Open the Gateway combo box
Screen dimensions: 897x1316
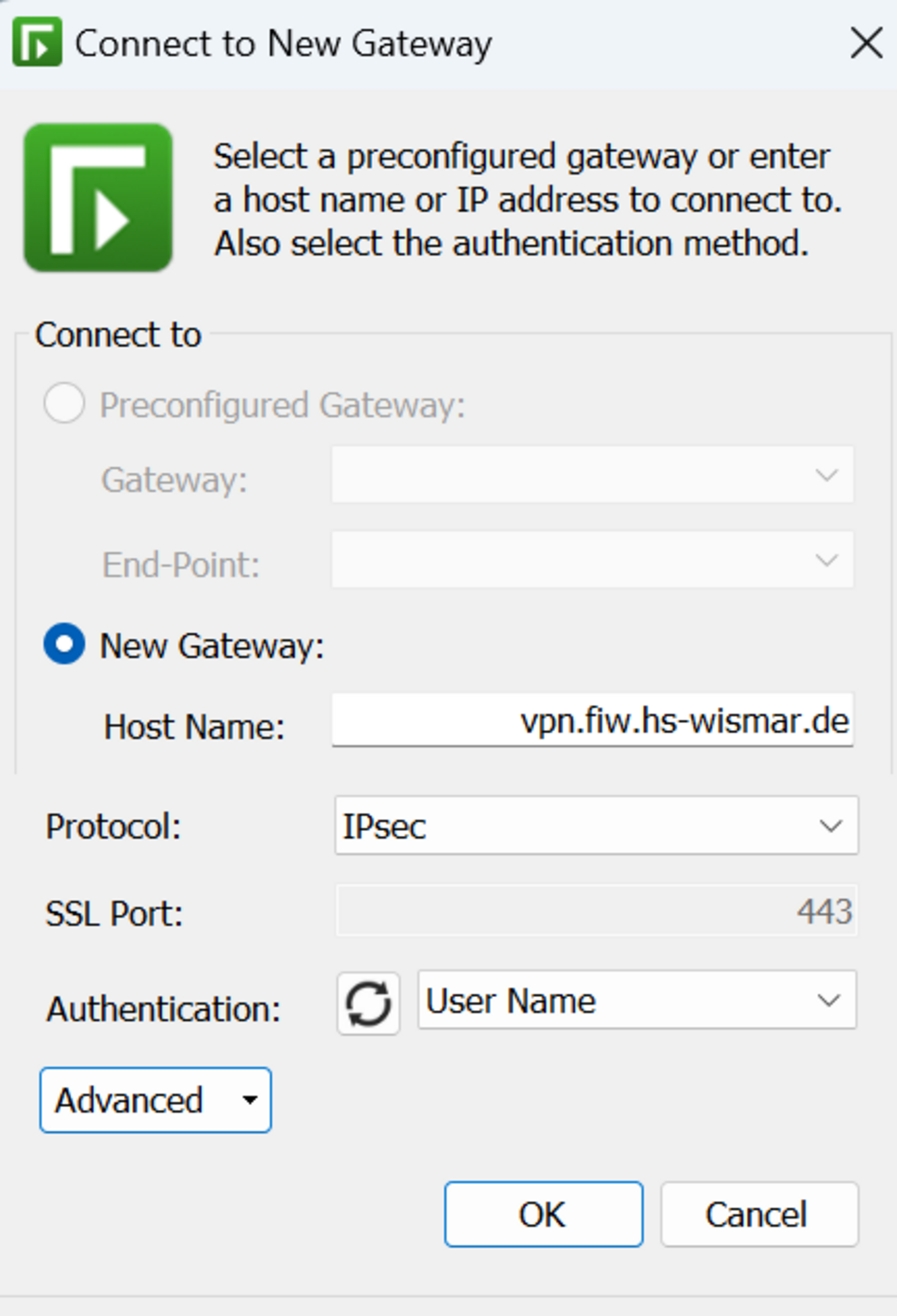tap(593, 475)
